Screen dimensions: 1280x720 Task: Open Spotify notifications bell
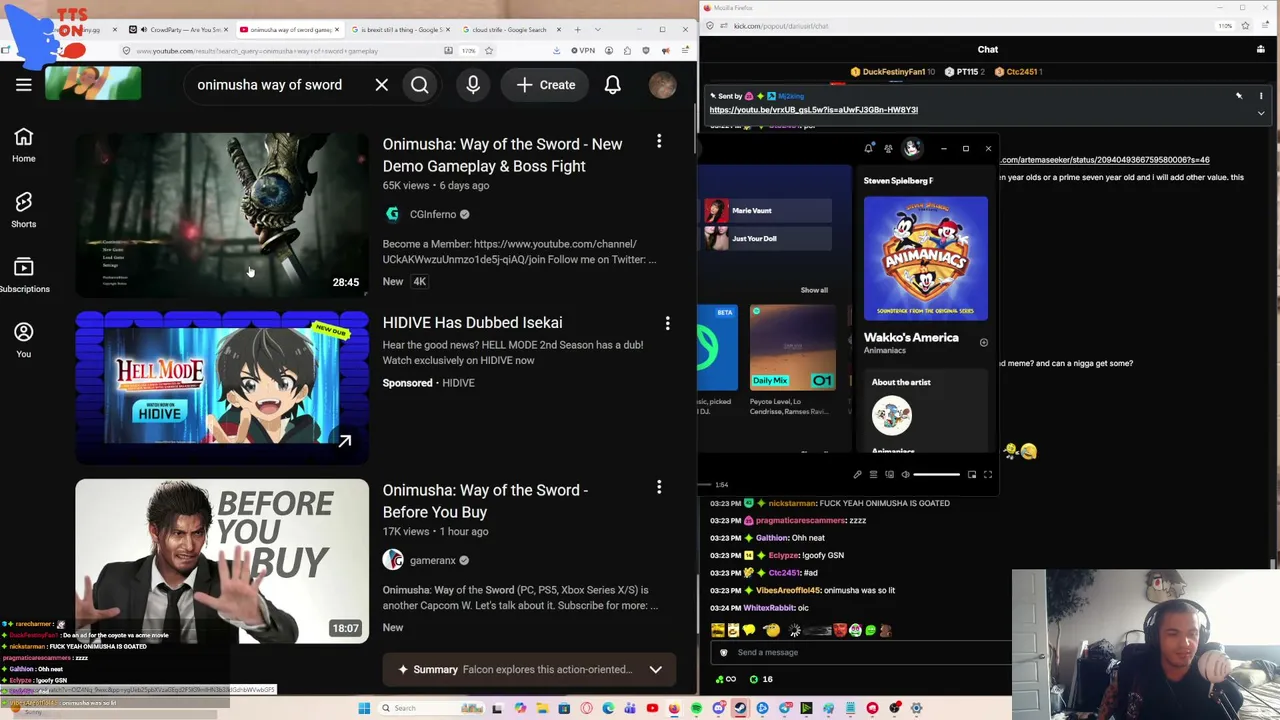tap(868, 149)
